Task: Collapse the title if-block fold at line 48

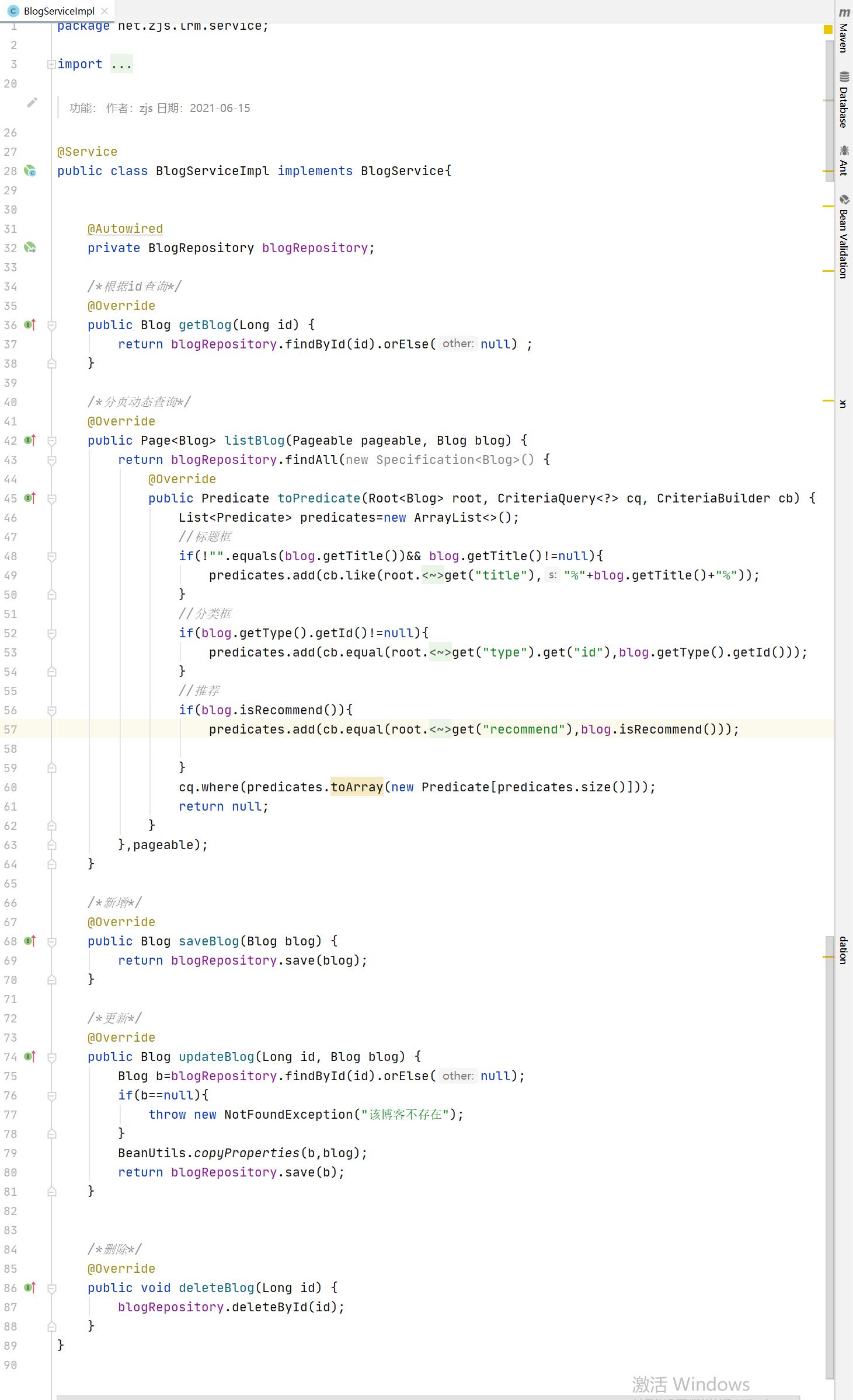Action: 51,557
